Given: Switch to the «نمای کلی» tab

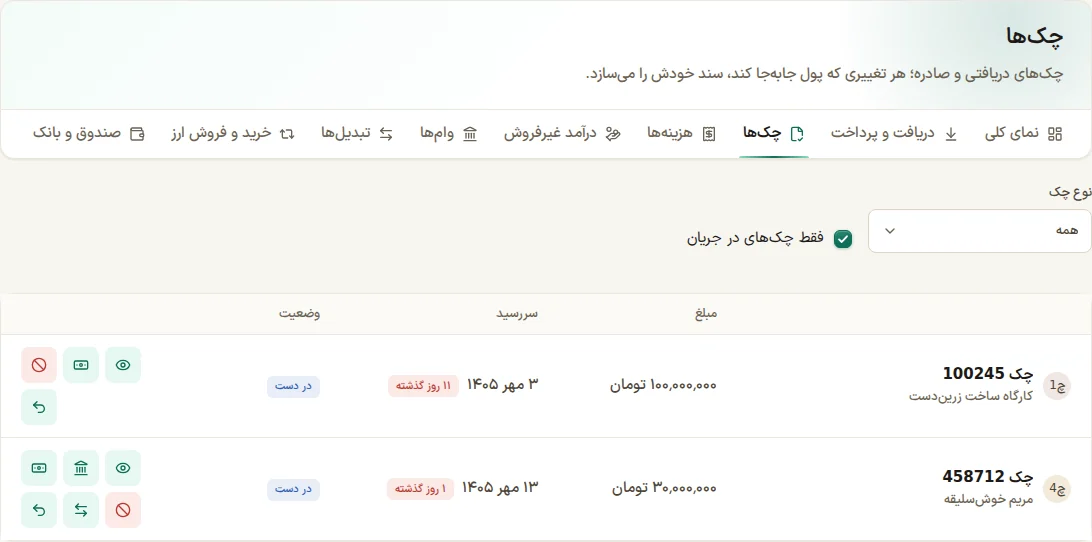Looking at the screenshot, I should [x=1024, y=134].
